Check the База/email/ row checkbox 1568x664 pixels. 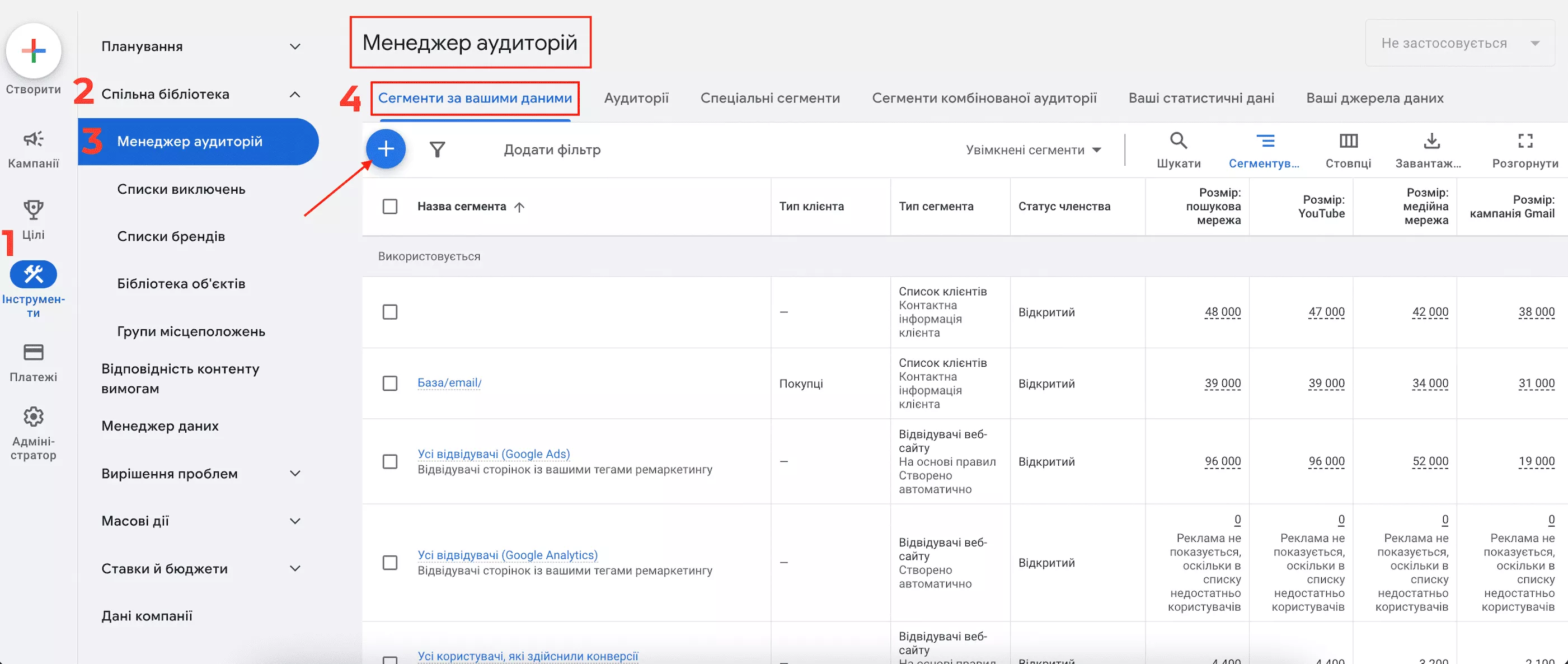[390, 383]
